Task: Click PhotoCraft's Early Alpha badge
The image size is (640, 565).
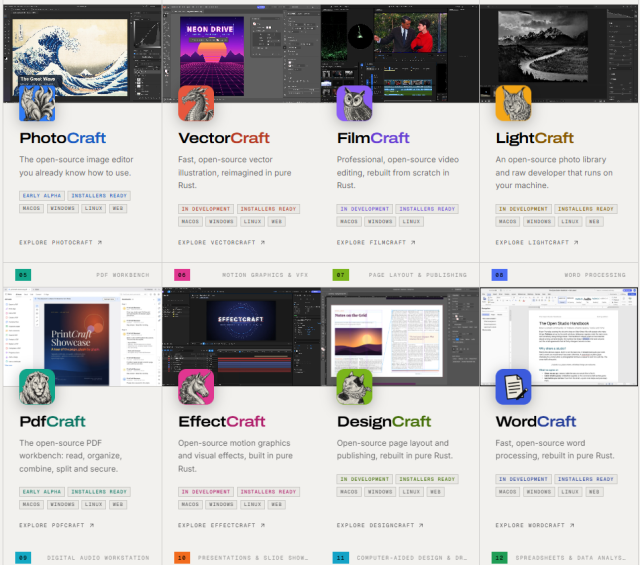Action: pos(42,196)
